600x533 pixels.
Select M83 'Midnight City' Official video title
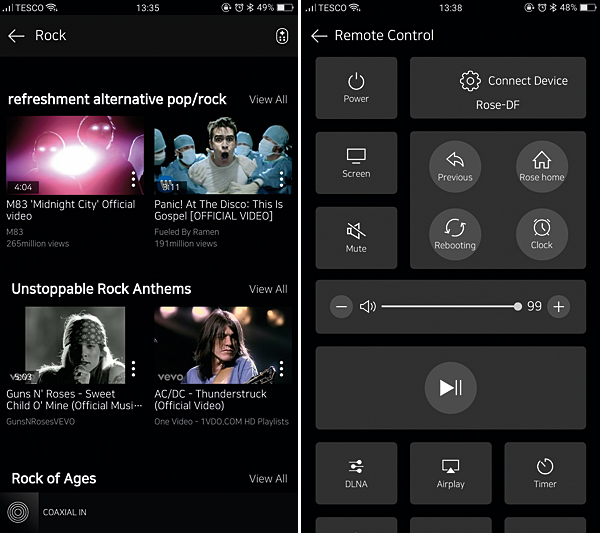pos(71,210)
